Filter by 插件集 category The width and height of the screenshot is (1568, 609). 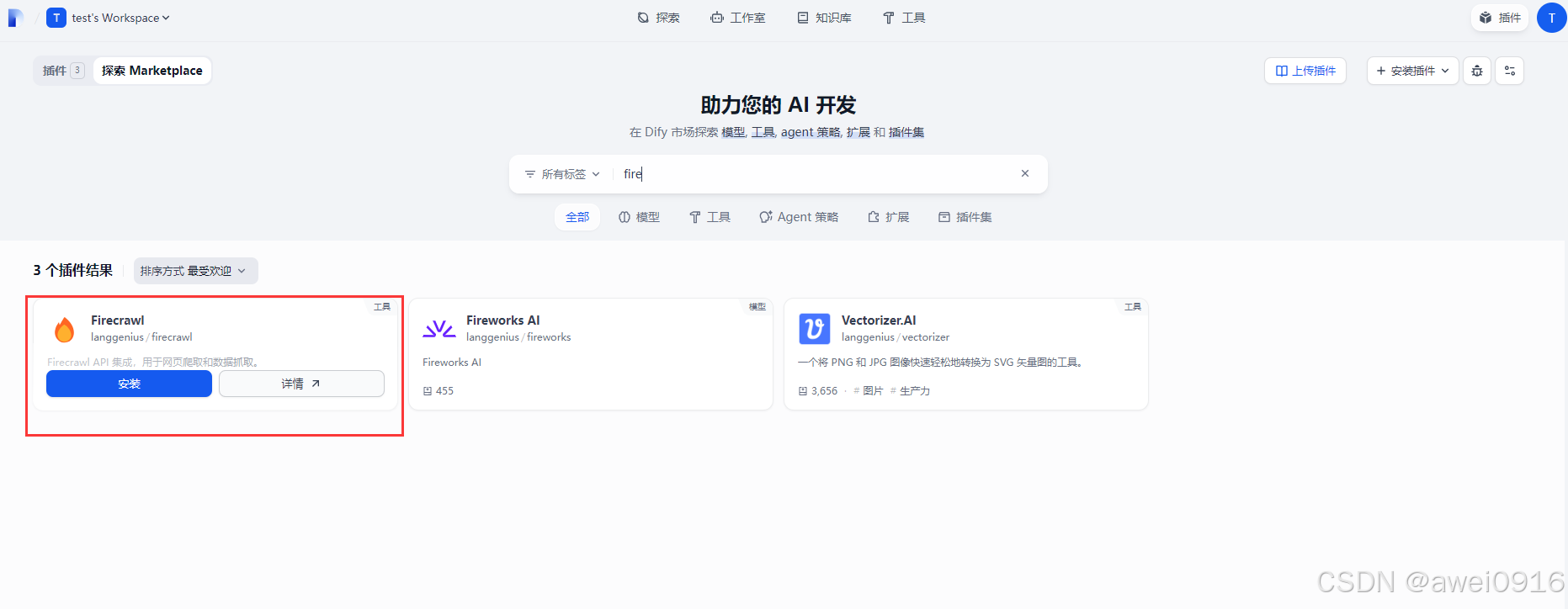(965, 217)
